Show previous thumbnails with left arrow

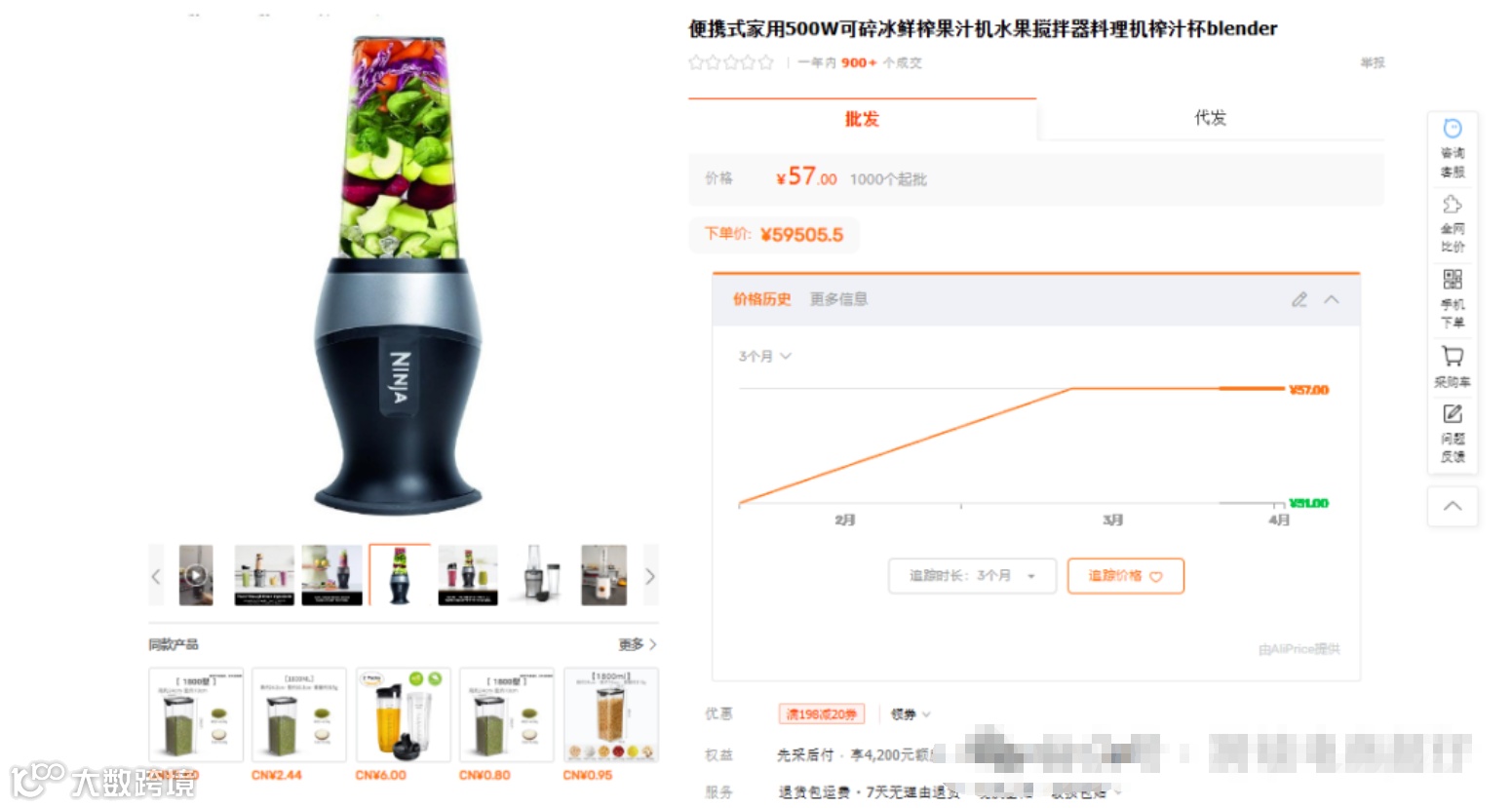pos(156,576)
